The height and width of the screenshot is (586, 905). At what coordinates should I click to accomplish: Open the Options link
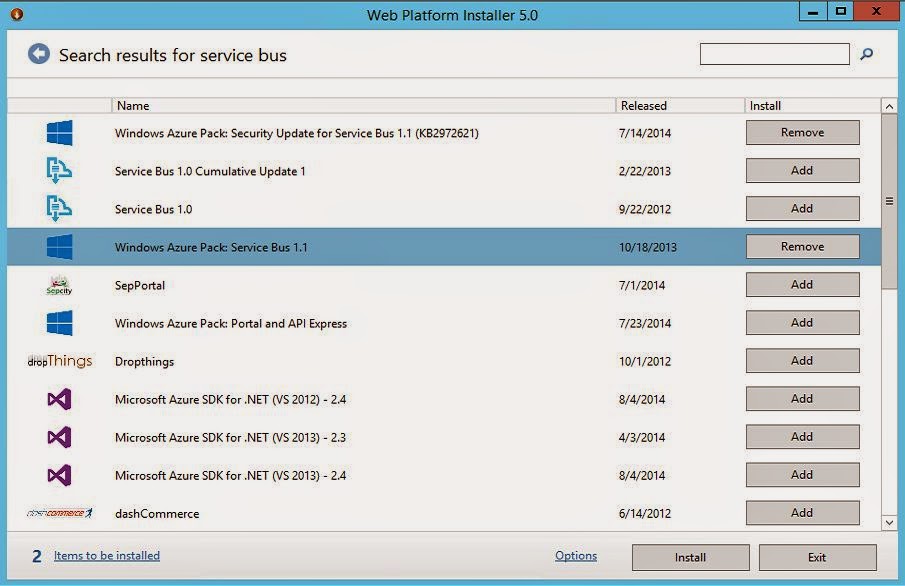click(576, 555)
